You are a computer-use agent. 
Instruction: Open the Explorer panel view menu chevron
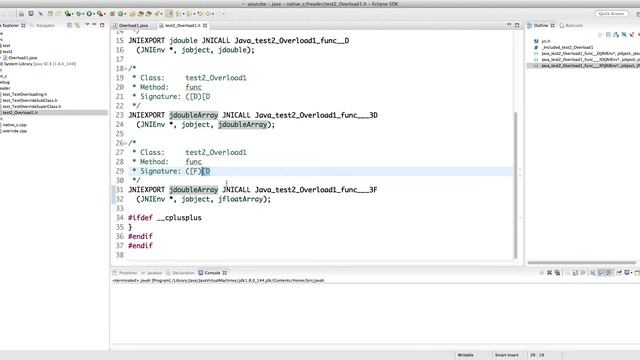click(87, 24)
